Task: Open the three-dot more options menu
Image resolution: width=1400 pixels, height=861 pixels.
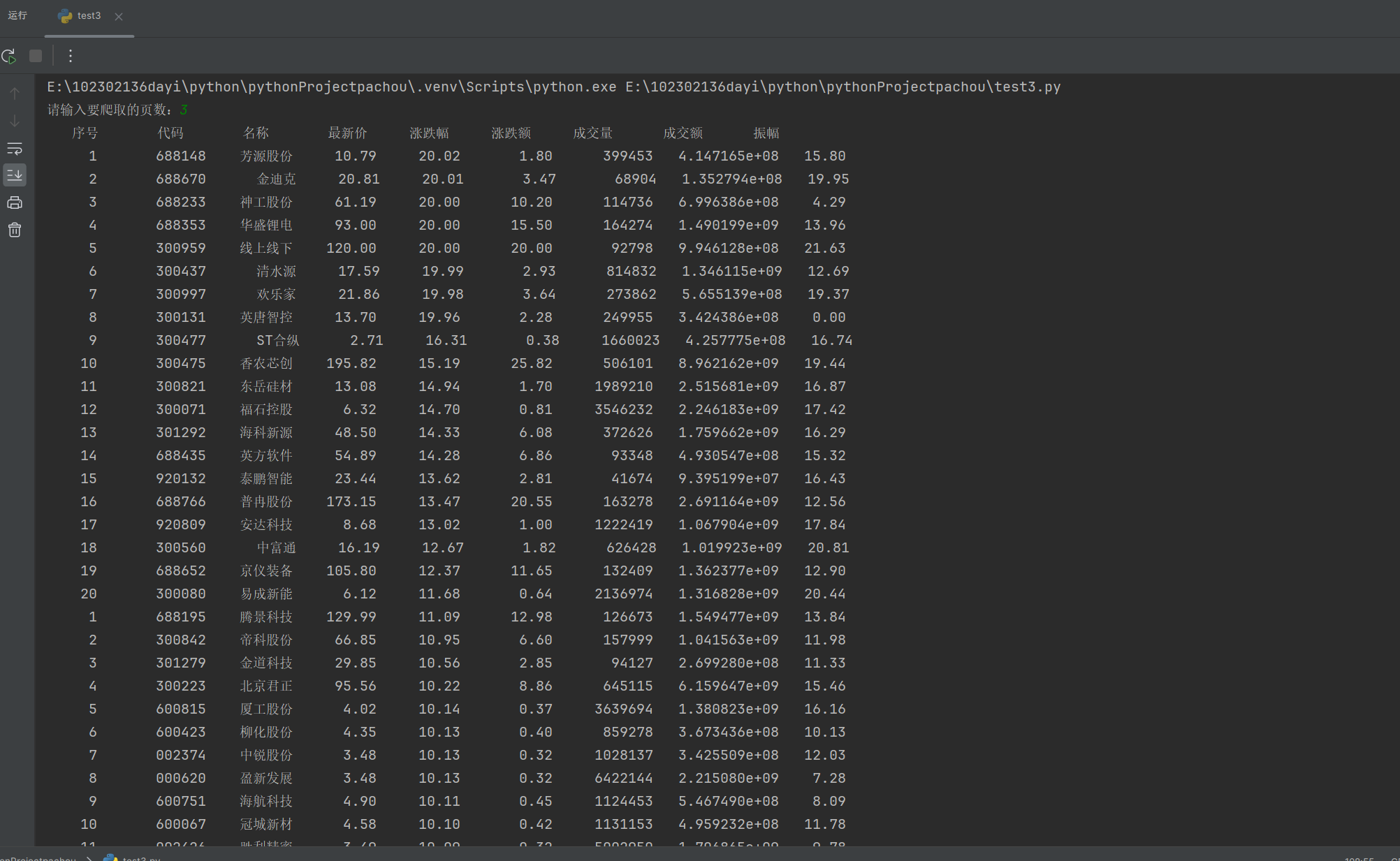Action: pyautogui.click(x=70, y=56)
